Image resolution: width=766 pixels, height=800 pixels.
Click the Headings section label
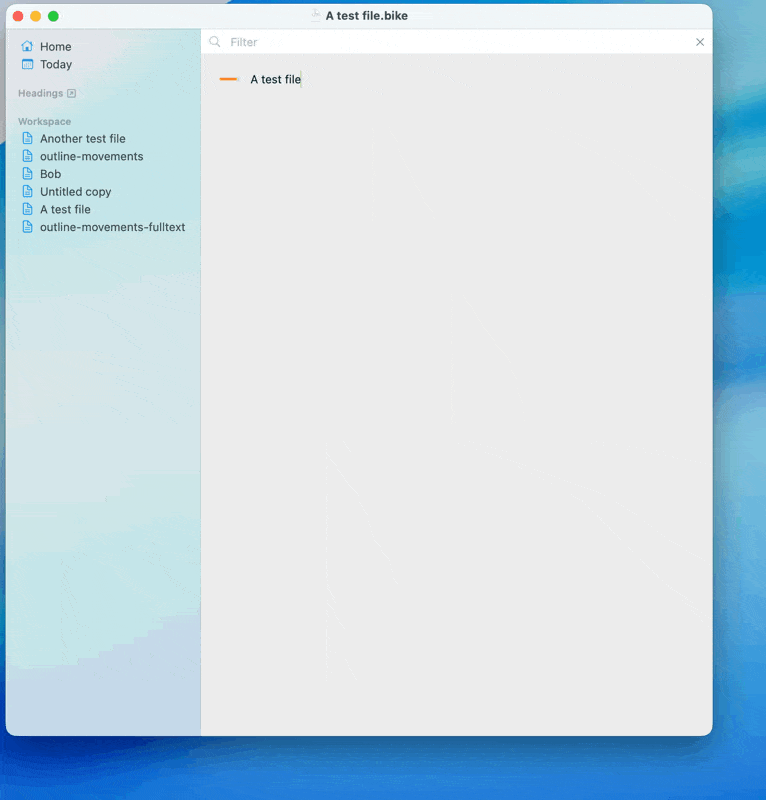tap(40, 94)
